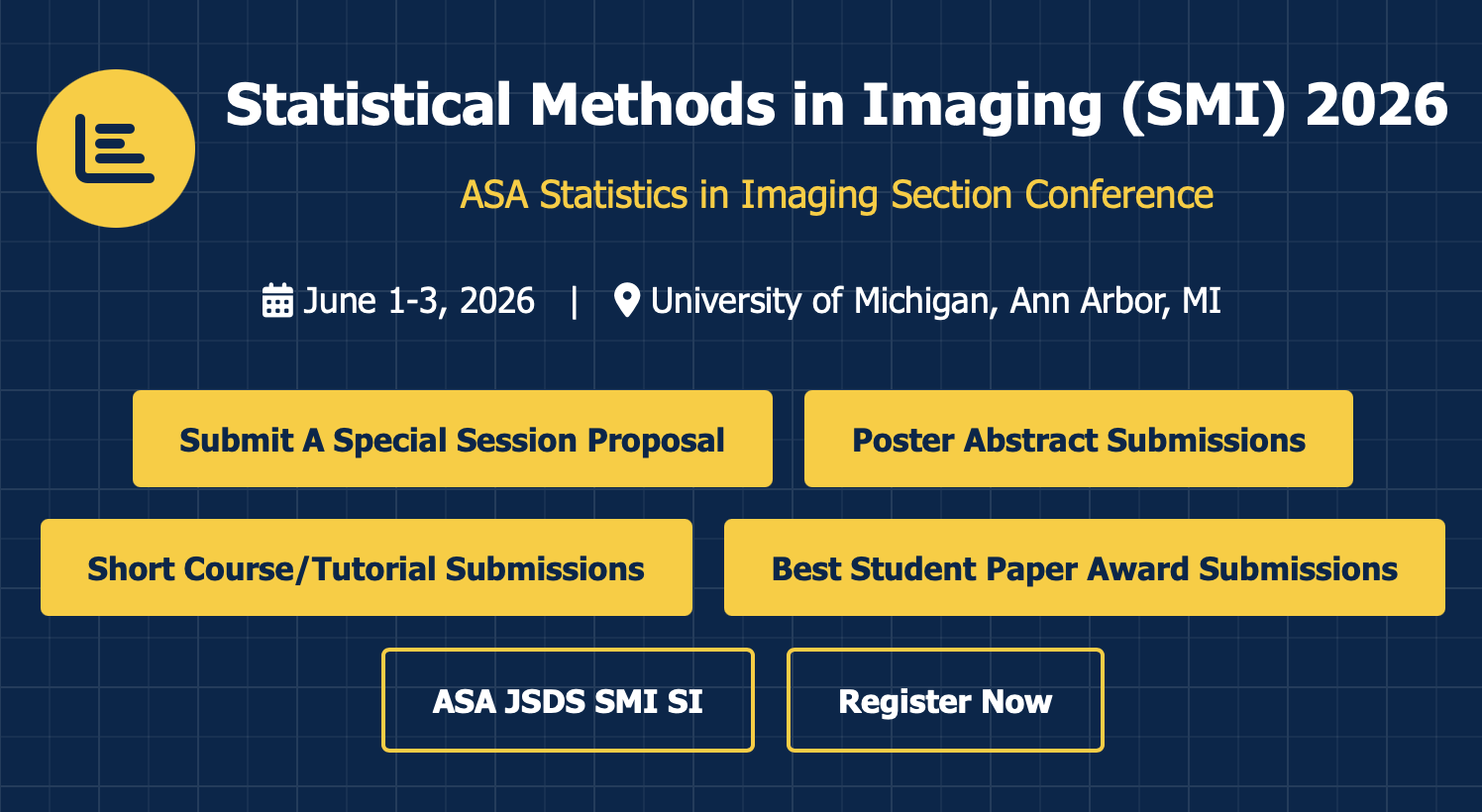The height and width of the screenshot is (812, 1482).
Task: Open the Poster Abstract Submissions button
Action: [x=1078, y=439]
